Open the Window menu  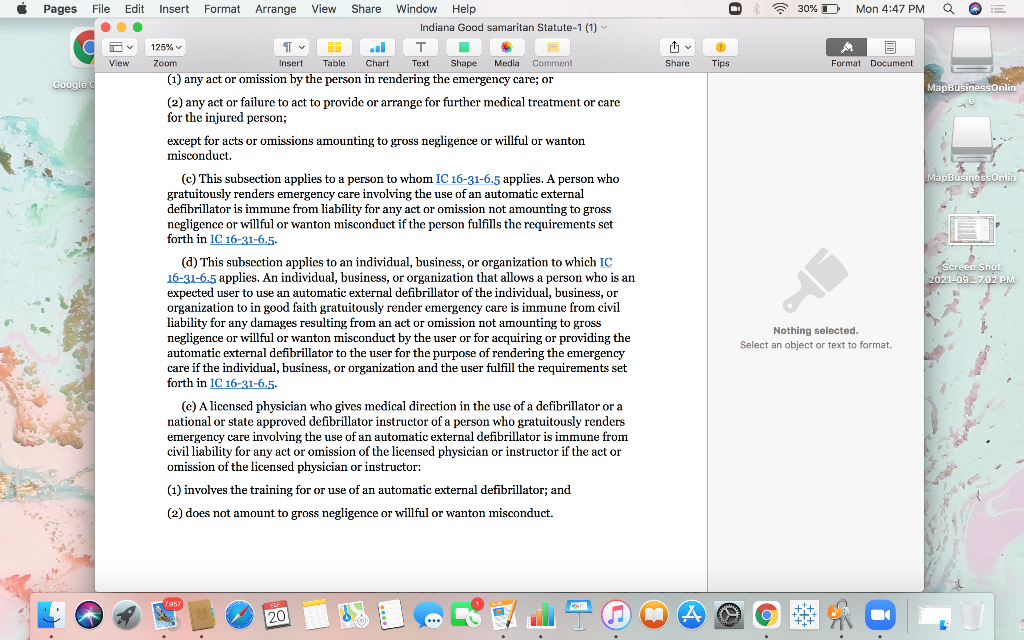click(417, 8)
